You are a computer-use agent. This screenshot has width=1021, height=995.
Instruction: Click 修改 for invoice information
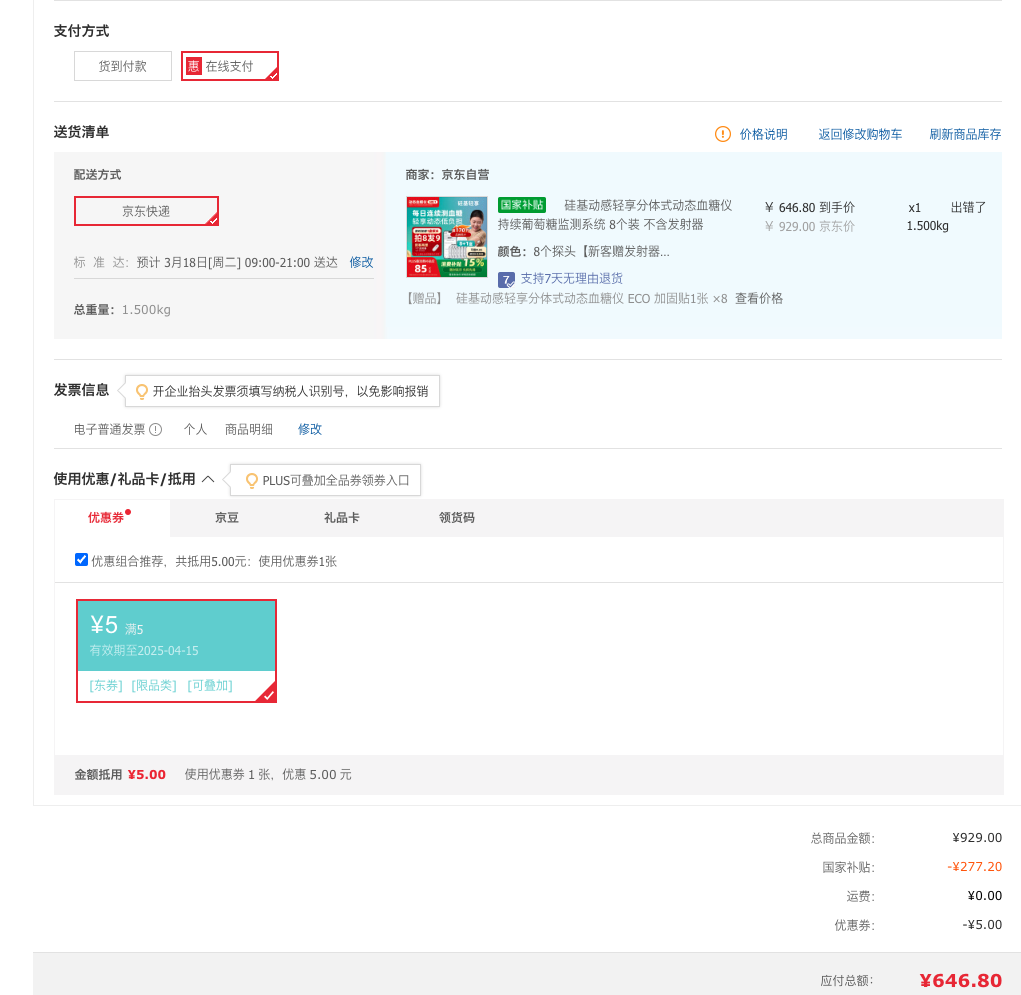(x=310, y=430)
